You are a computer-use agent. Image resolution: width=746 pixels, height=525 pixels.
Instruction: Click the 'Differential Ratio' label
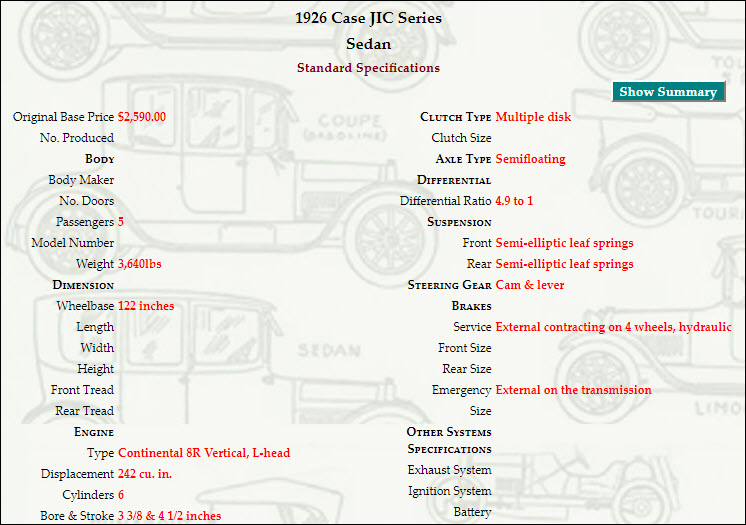(446, 201)
